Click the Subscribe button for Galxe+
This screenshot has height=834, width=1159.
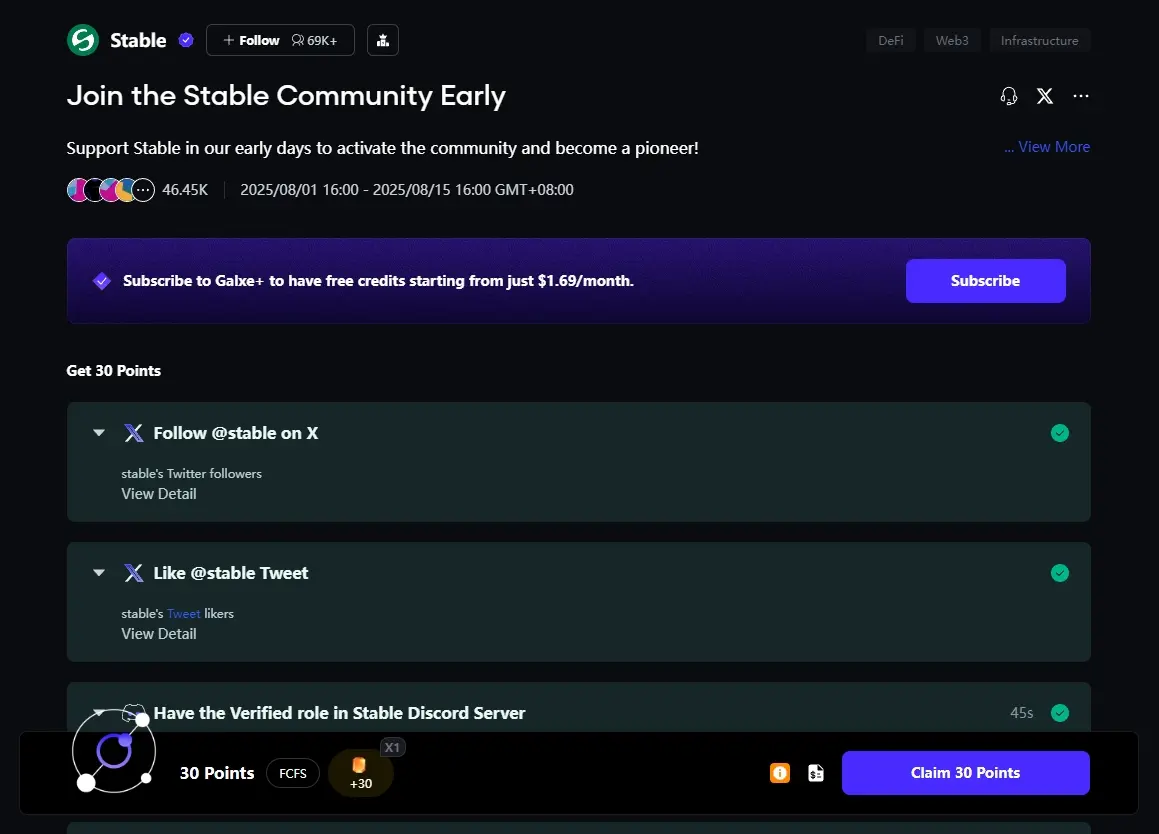985,281
